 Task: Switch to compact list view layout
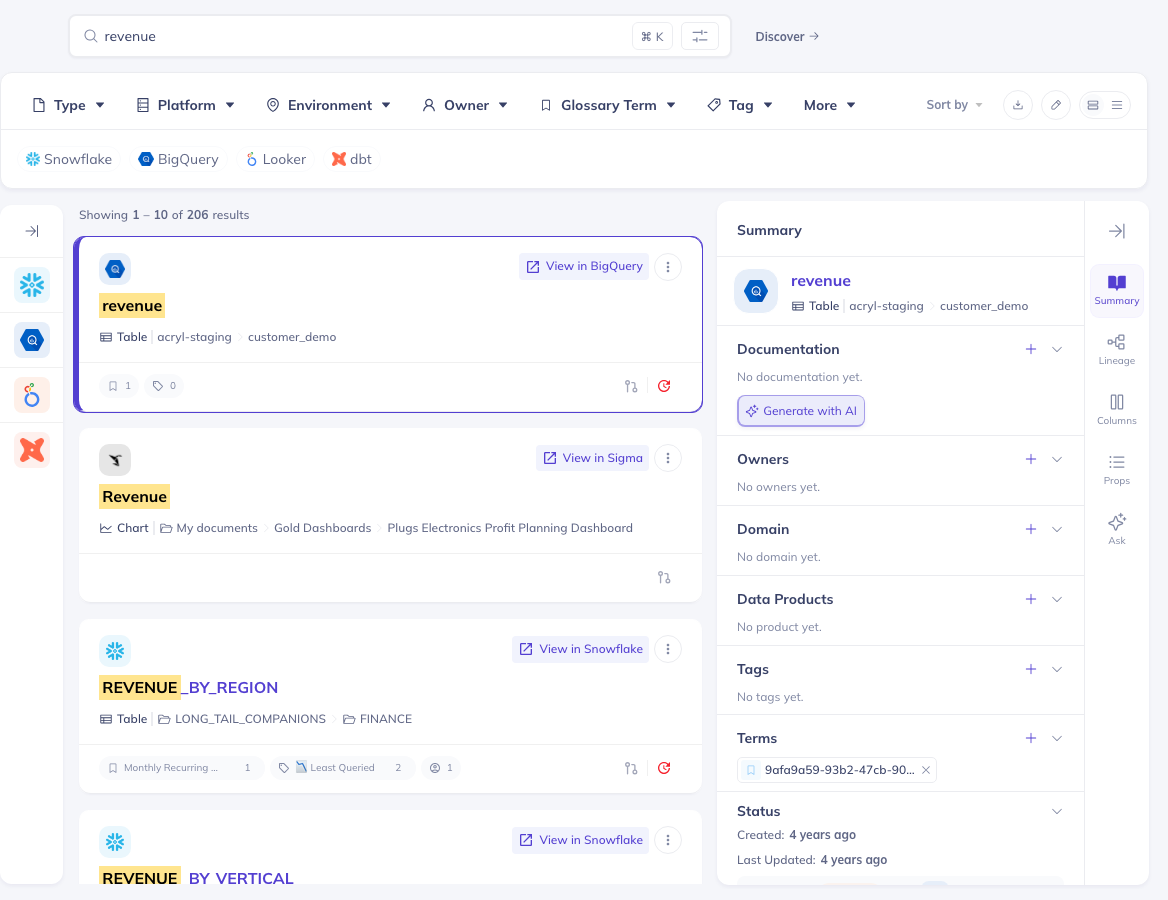pyautogui.click(x=1117, y=105)
